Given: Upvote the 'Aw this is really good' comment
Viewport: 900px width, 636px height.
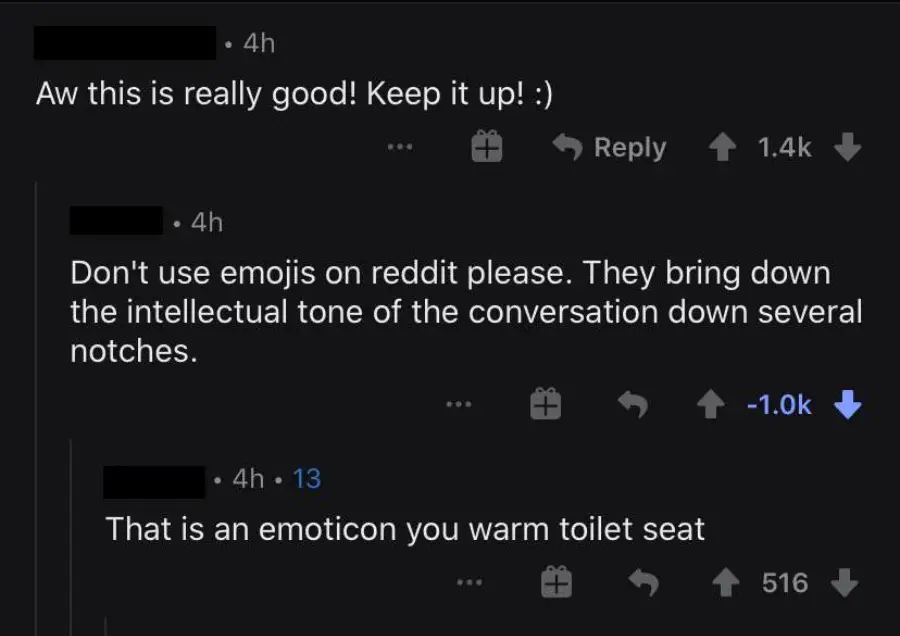Looking at the screenshot, I should pyautogui.click(x=722, y=146).
